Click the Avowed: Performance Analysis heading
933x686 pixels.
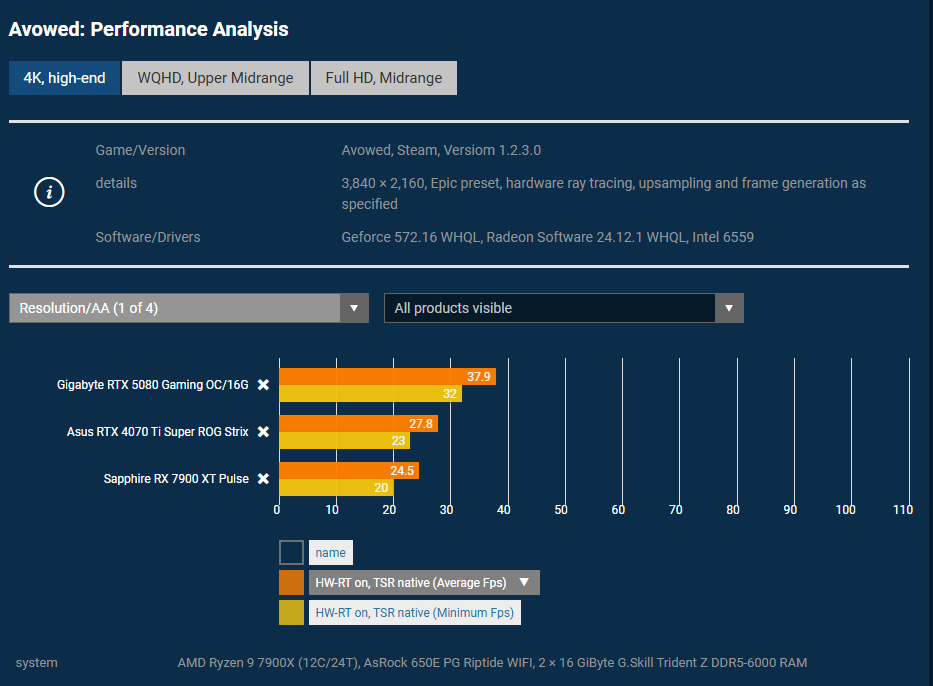pos(149,29)
